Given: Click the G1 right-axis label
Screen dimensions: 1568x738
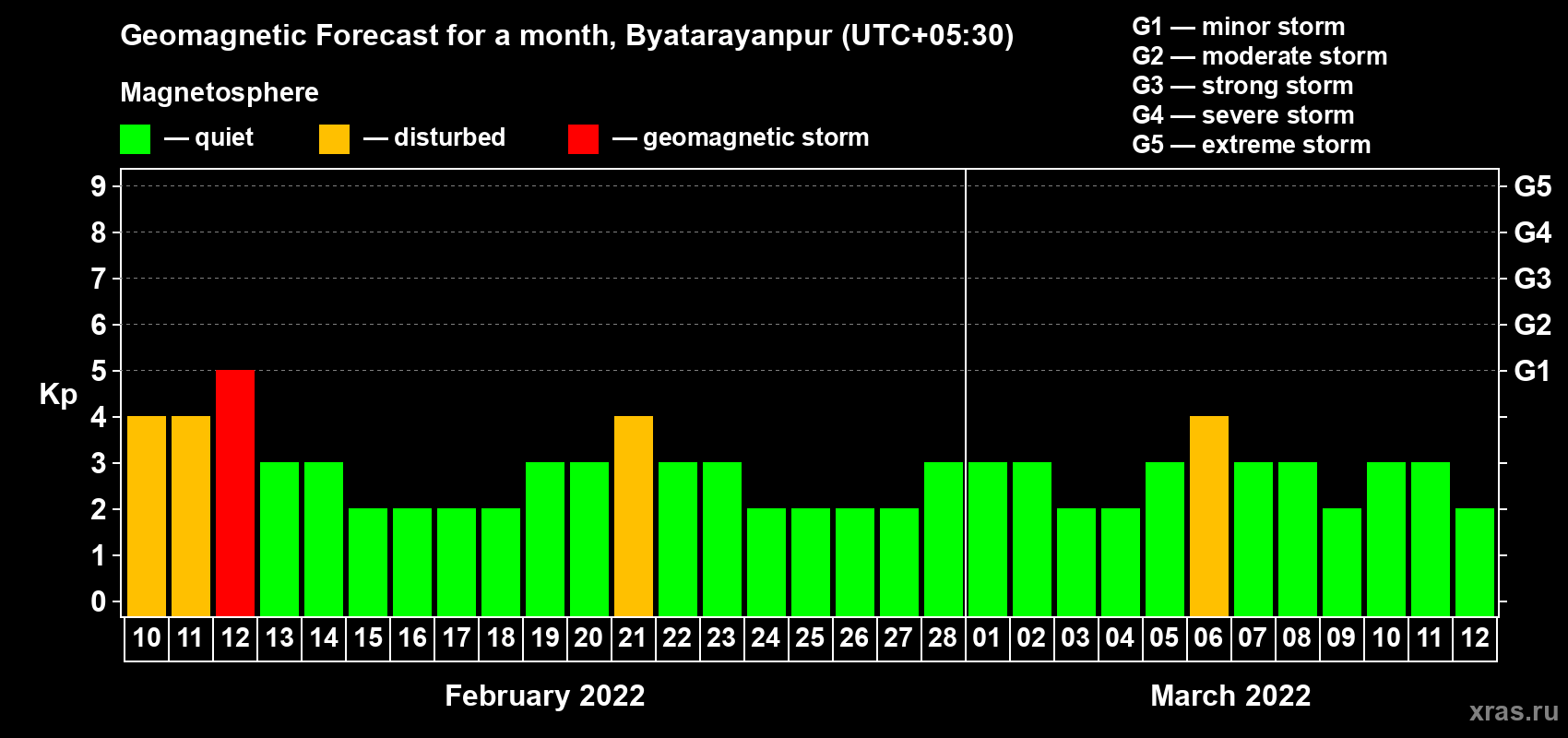Looking at the screenshot, I should pyautogui.click(x=1533, y=371).
